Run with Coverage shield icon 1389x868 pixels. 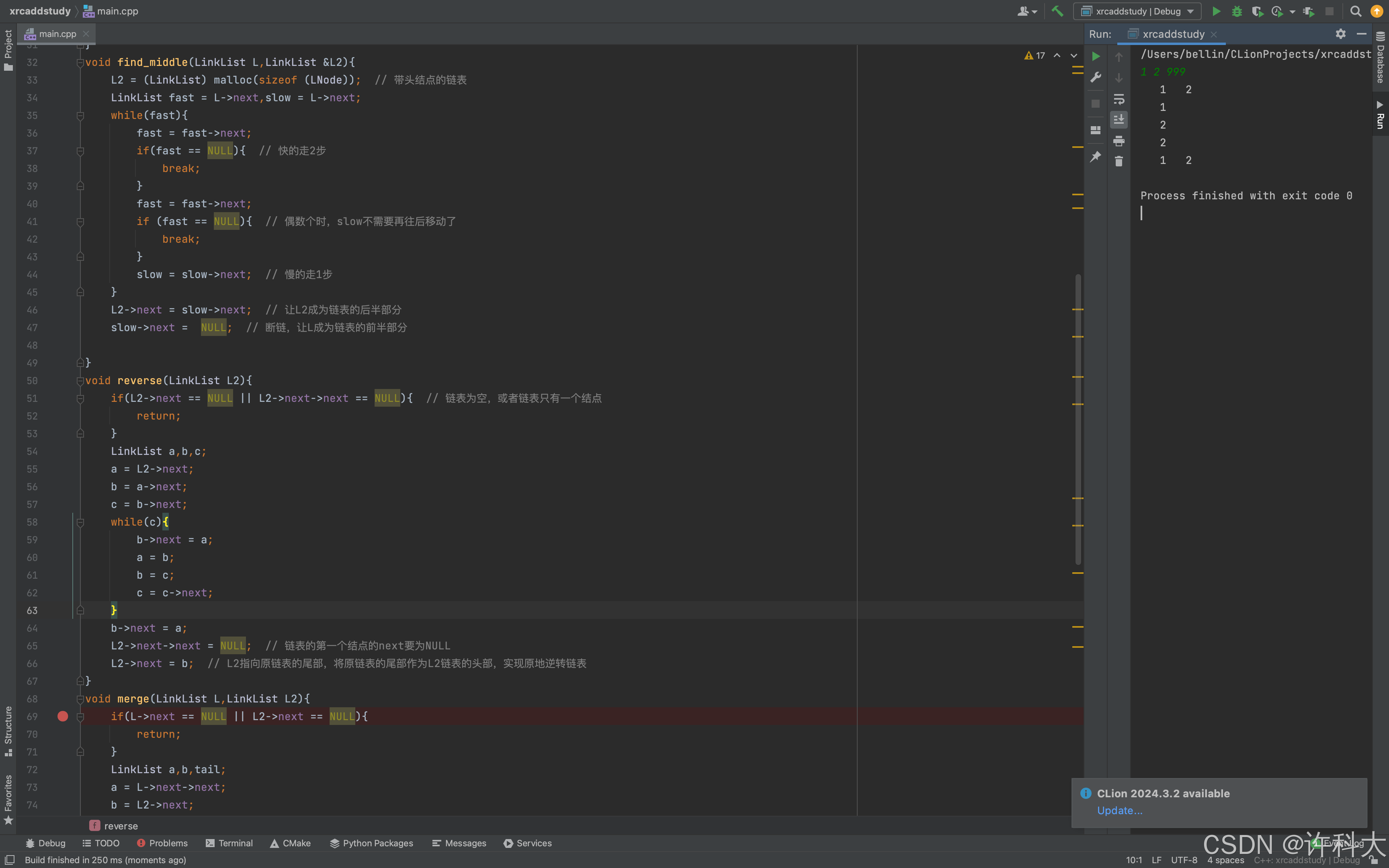click(1256, 11)
